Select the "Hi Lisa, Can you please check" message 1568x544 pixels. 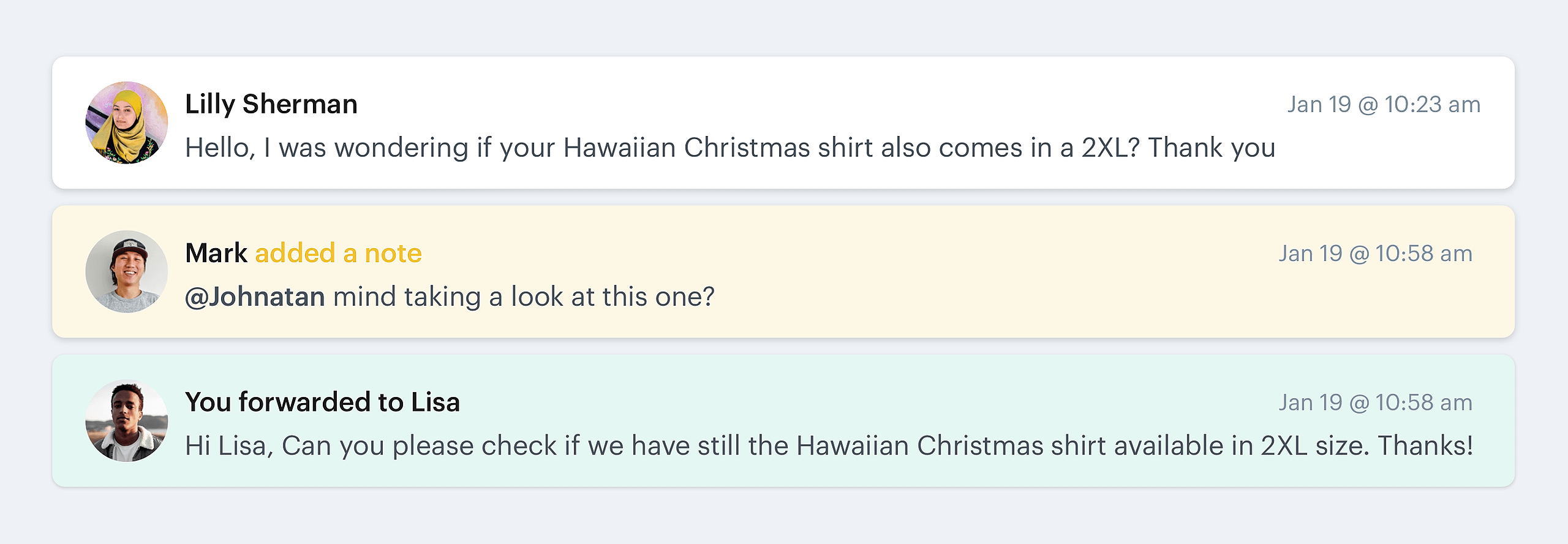pyautogui.click(x=829, y=446)
